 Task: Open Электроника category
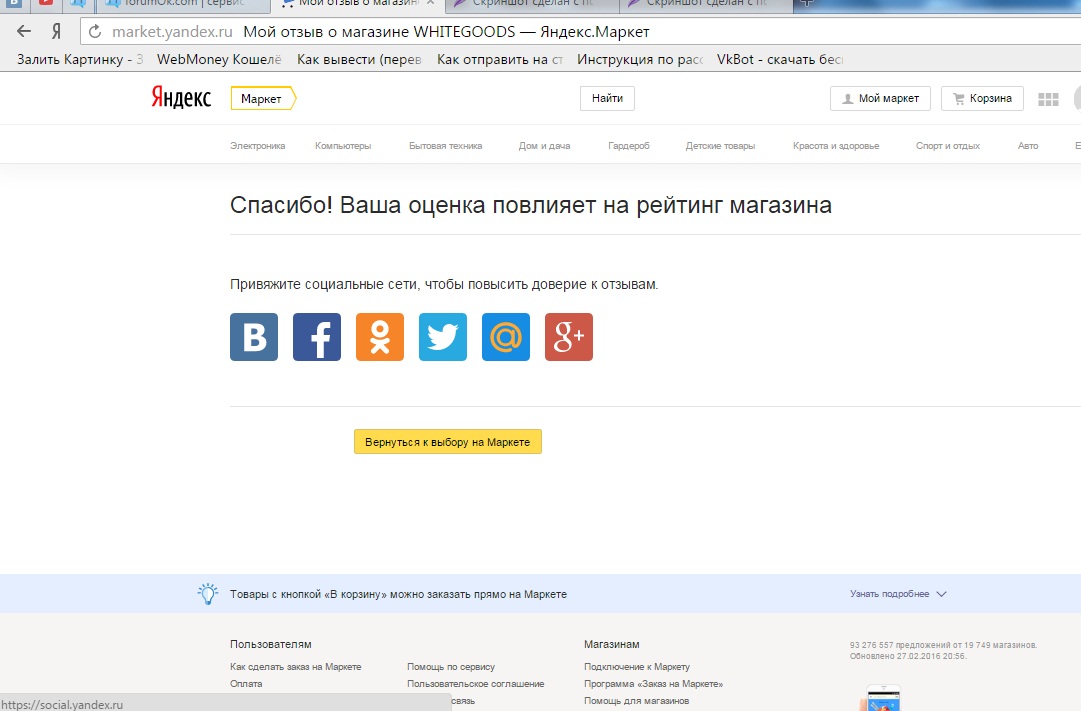coord(258,146)
